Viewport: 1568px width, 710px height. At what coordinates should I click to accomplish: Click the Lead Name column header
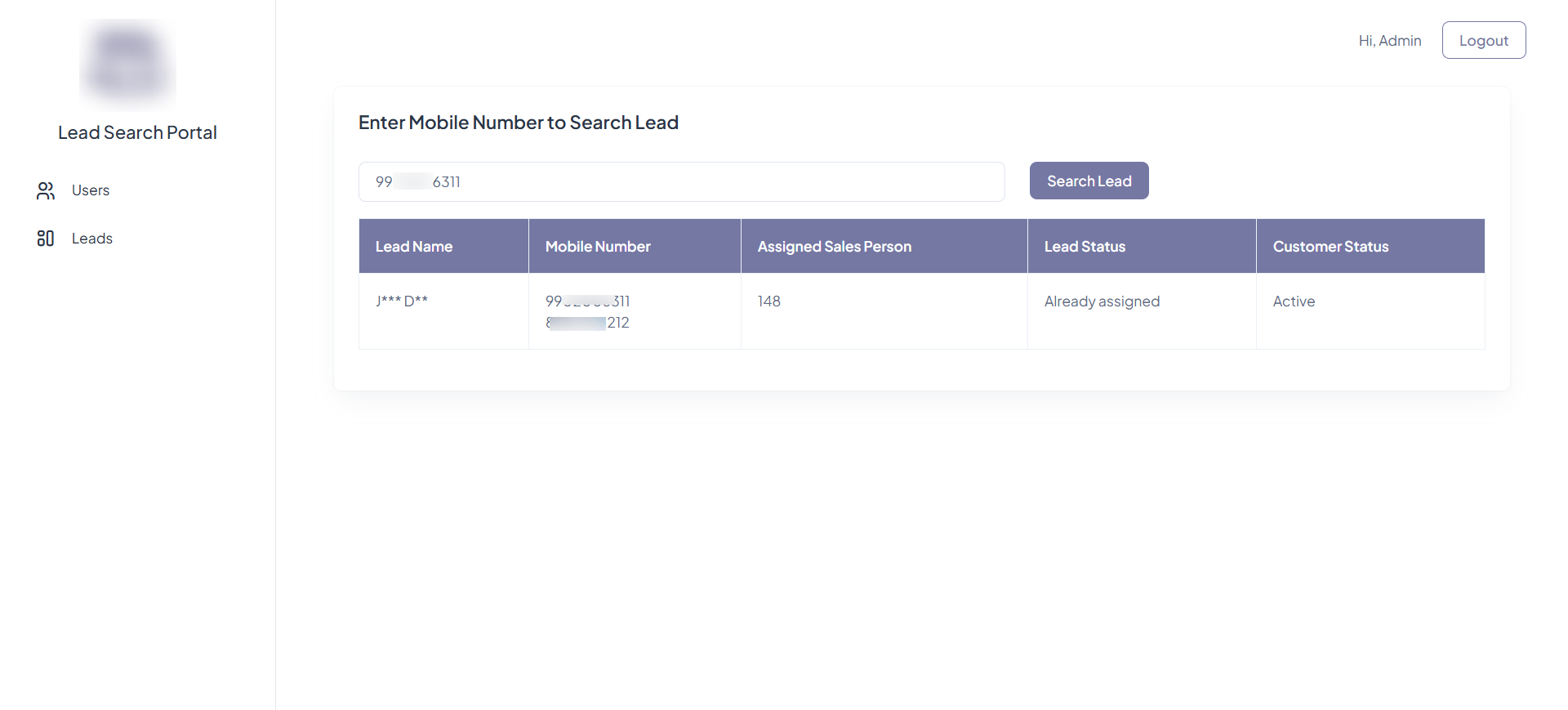tap(414, 247)
